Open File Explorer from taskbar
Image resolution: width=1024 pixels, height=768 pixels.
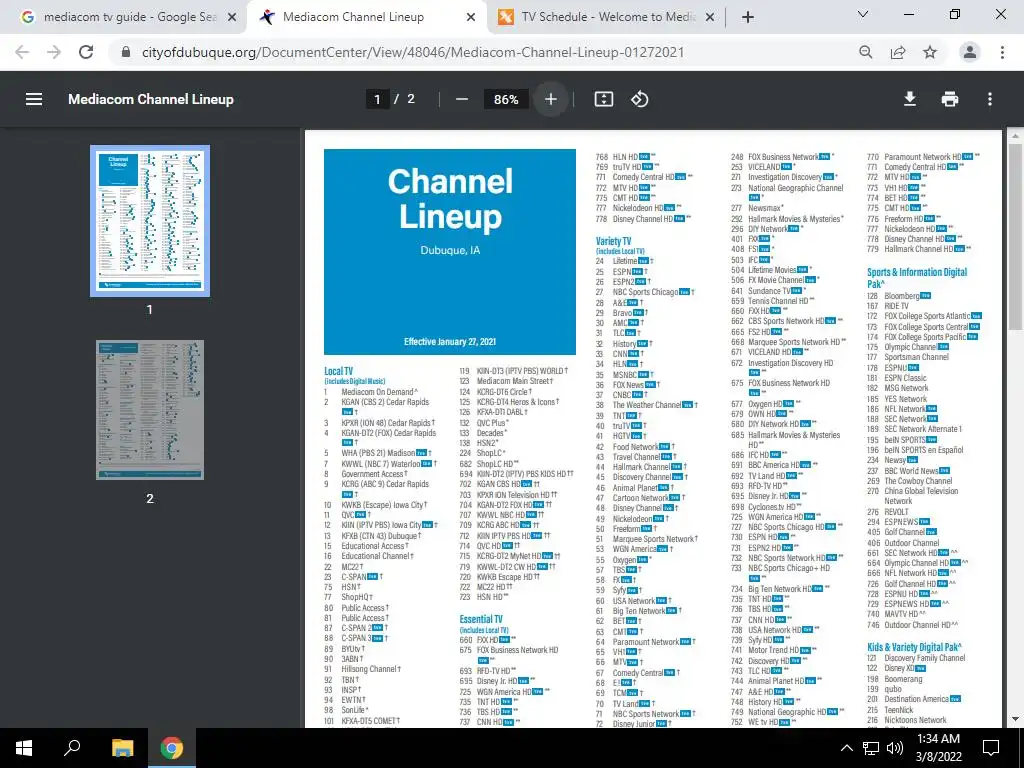122,748
